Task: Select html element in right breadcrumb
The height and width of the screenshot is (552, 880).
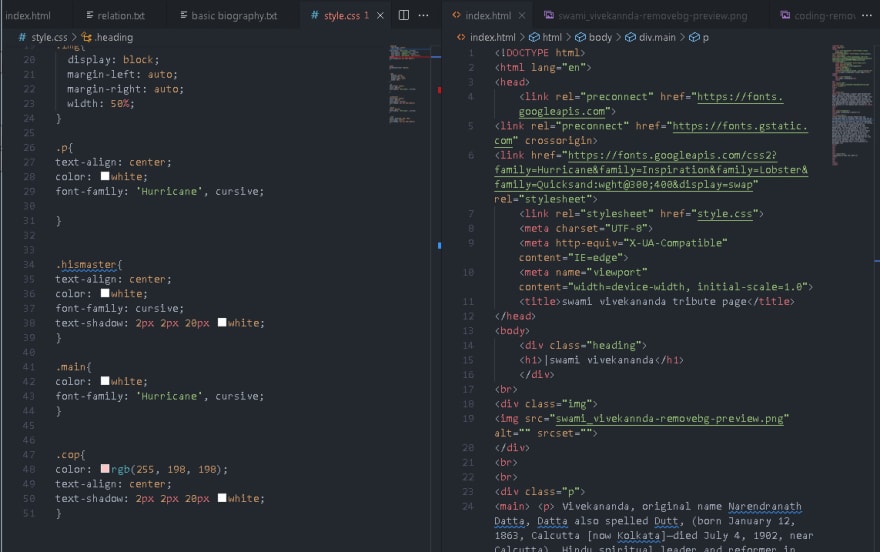Action: (551, 38)
